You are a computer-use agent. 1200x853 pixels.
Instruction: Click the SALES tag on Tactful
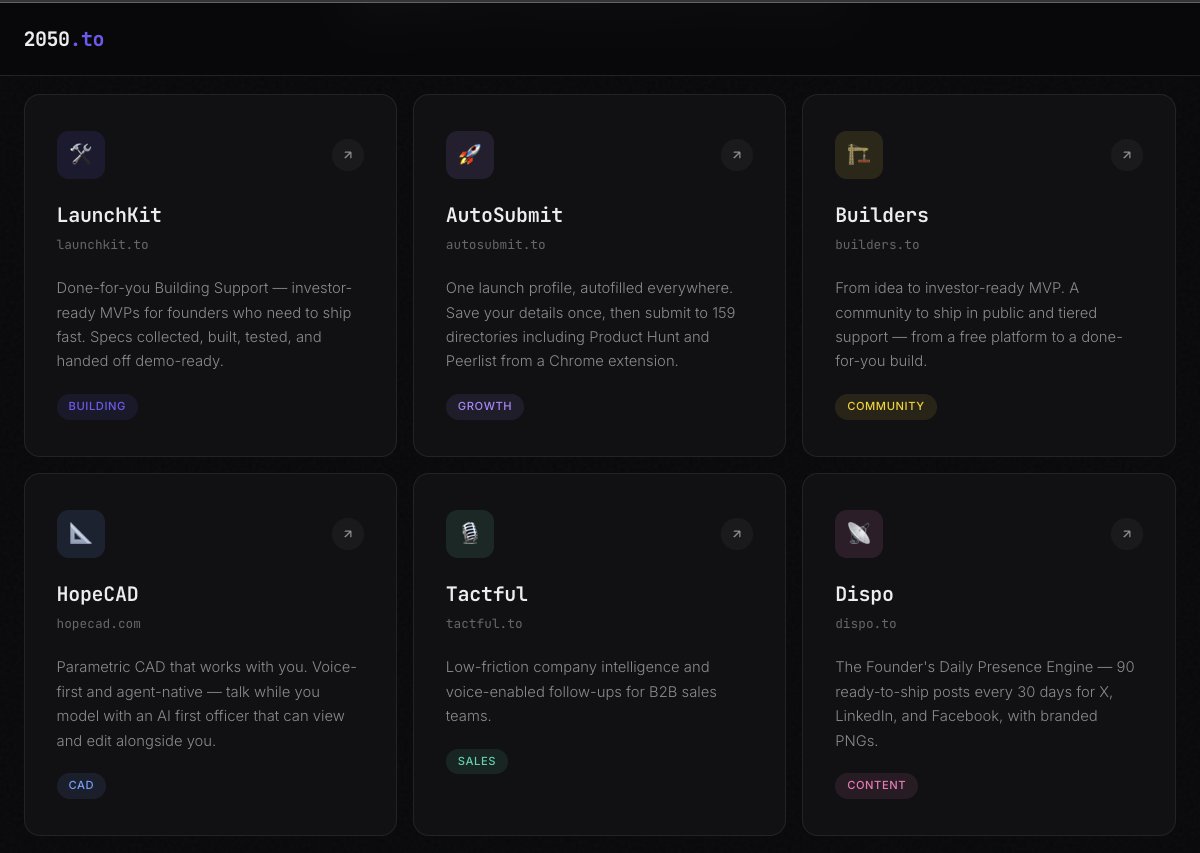coord(477,761)
